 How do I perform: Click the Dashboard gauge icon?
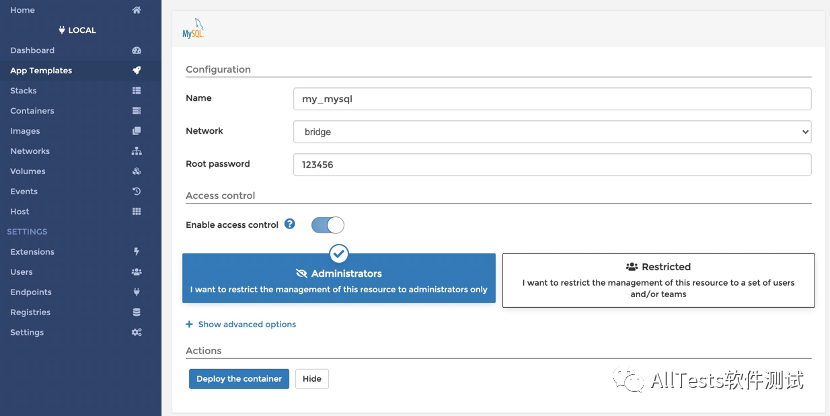pyautogui.click(x=137, y=50)
